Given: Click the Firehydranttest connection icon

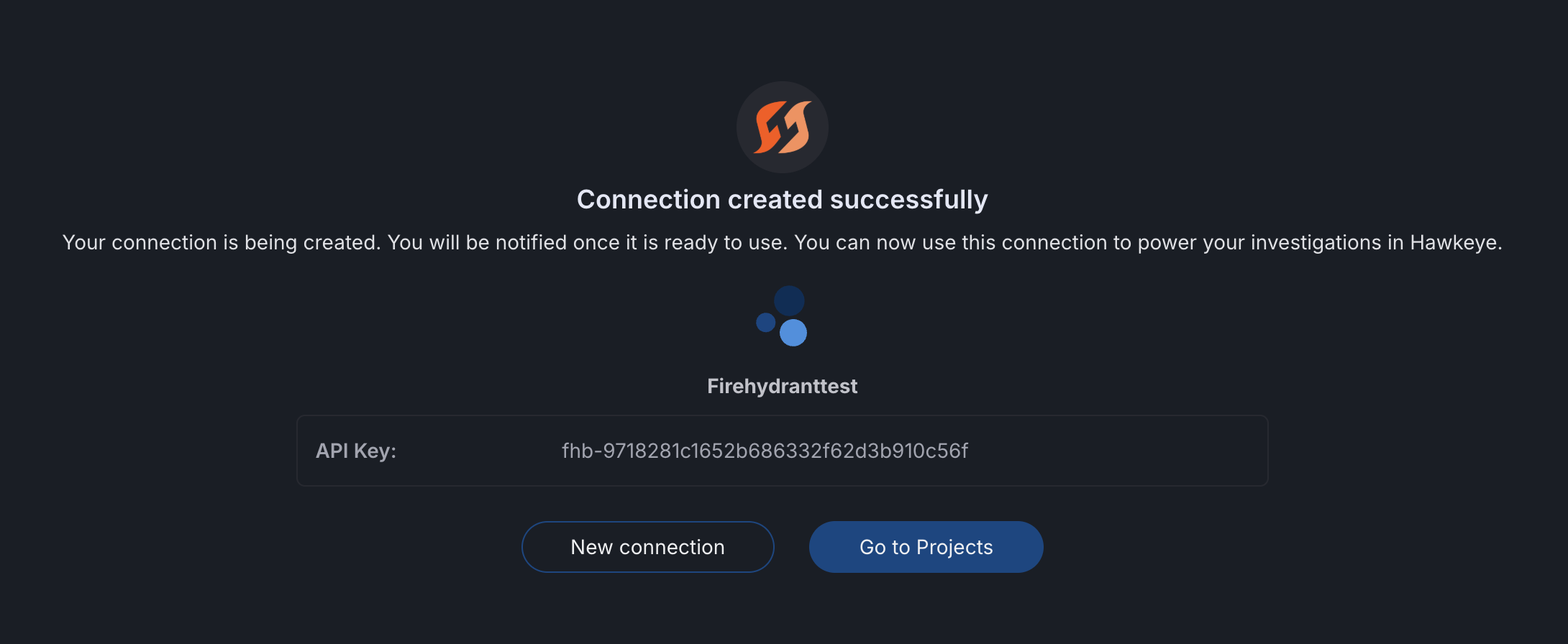Looking at the screenshot, I should point(783,316).
